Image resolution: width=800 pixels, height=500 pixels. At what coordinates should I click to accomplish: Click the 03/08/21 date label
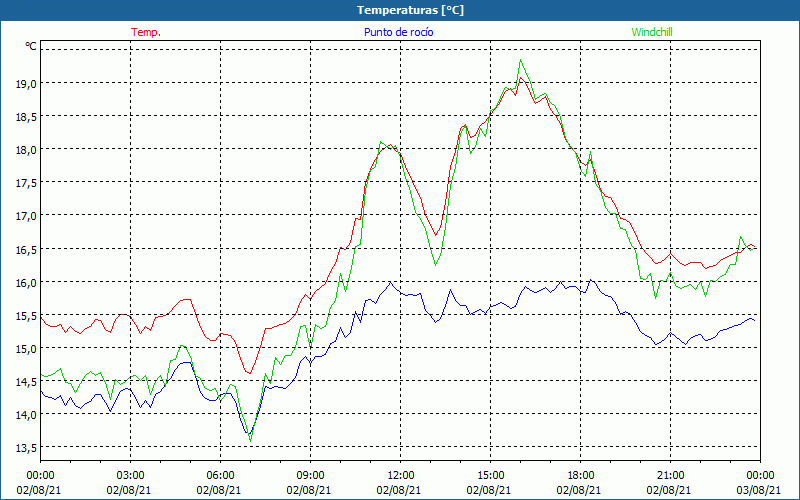pos(759,490)
